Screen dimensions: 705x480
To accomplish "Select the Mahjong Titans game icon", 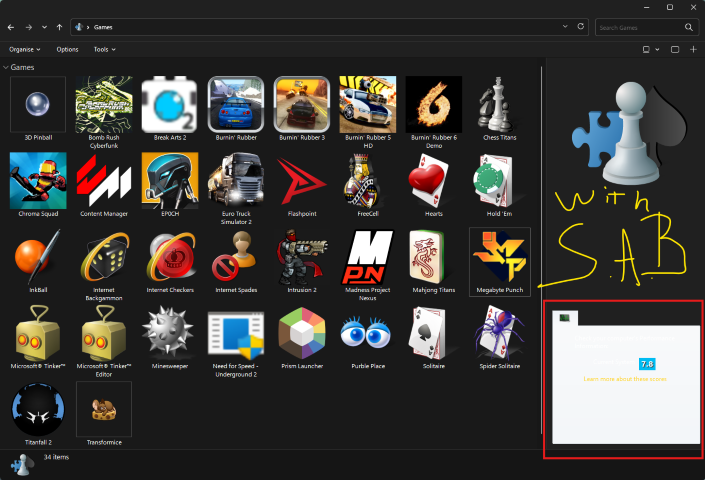I will pos(433,256).
